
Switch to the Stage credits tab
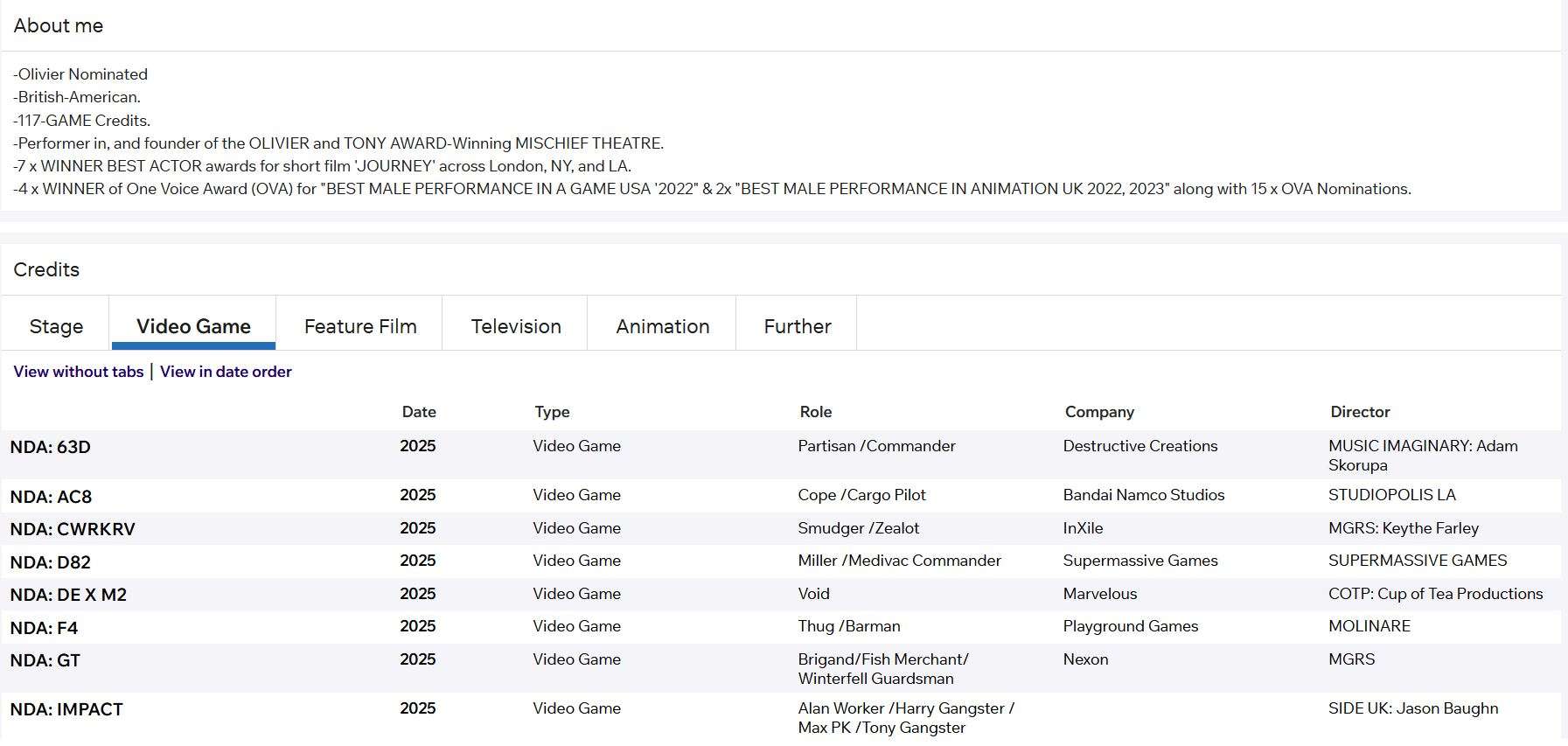coord(56,325)
